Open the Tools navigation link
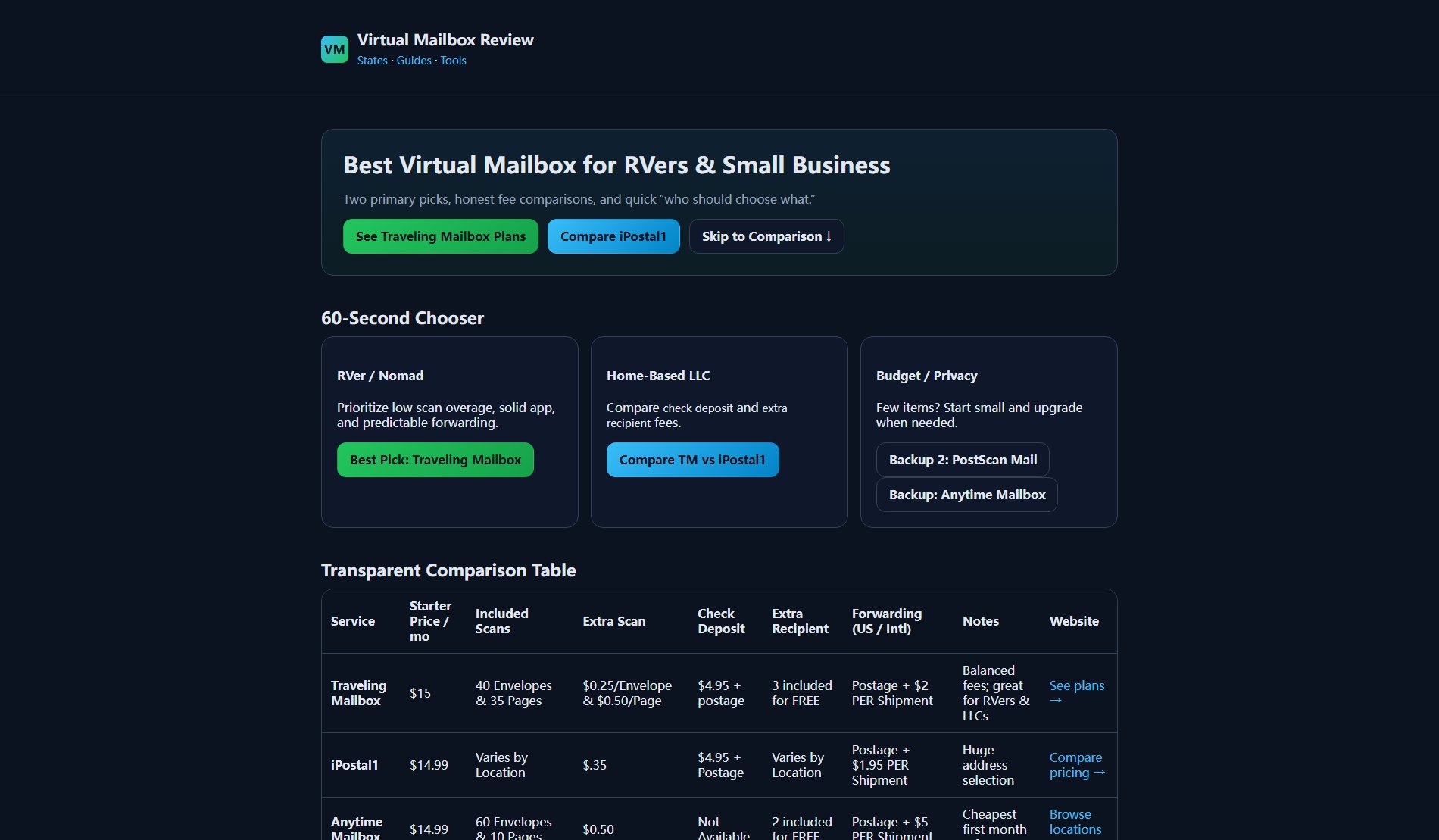Screen dimensions: 1439x840 point(453,61)
